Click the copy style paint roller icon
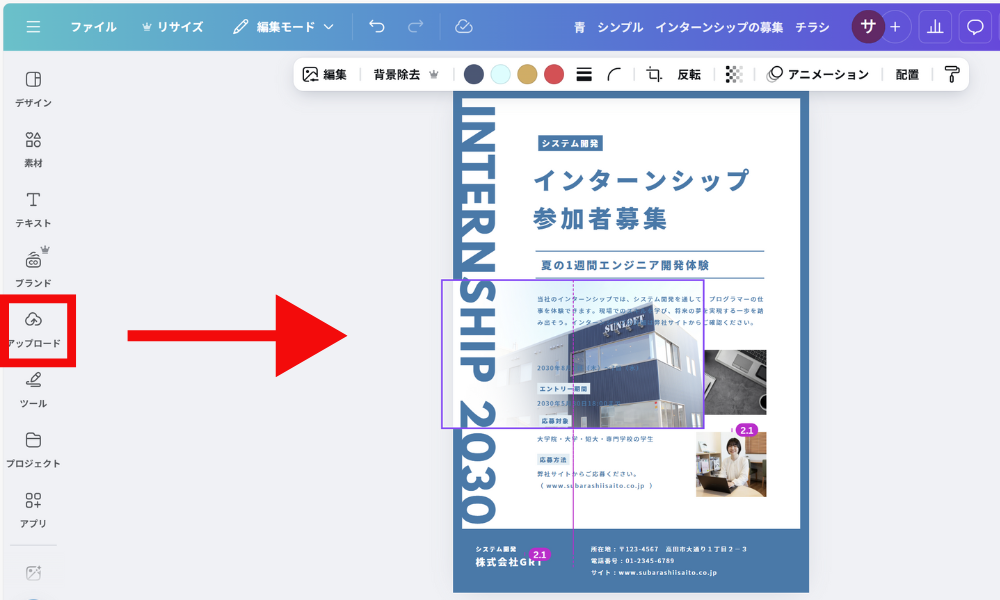The width and height of the screenshot is (1000, 600). tap(952, 75)
